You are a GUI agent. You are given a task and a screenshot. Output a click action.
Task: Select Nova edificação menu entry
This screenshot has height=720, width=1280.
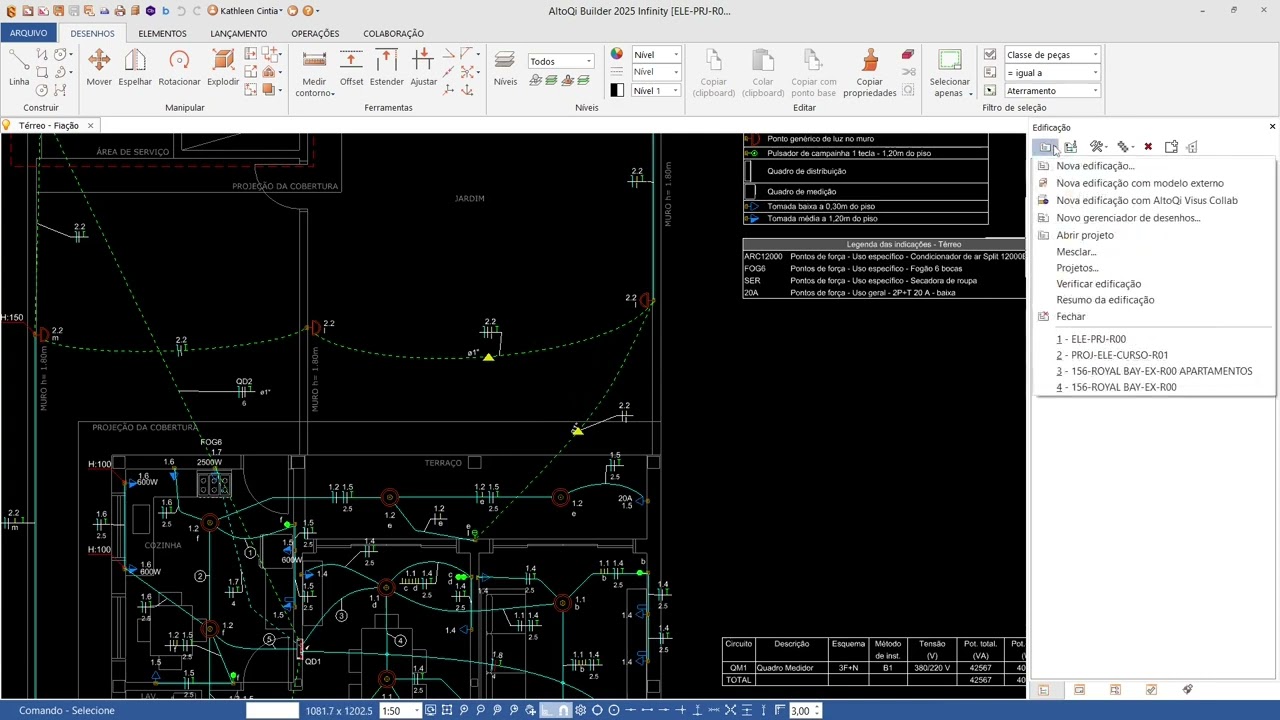[1096, 166]
